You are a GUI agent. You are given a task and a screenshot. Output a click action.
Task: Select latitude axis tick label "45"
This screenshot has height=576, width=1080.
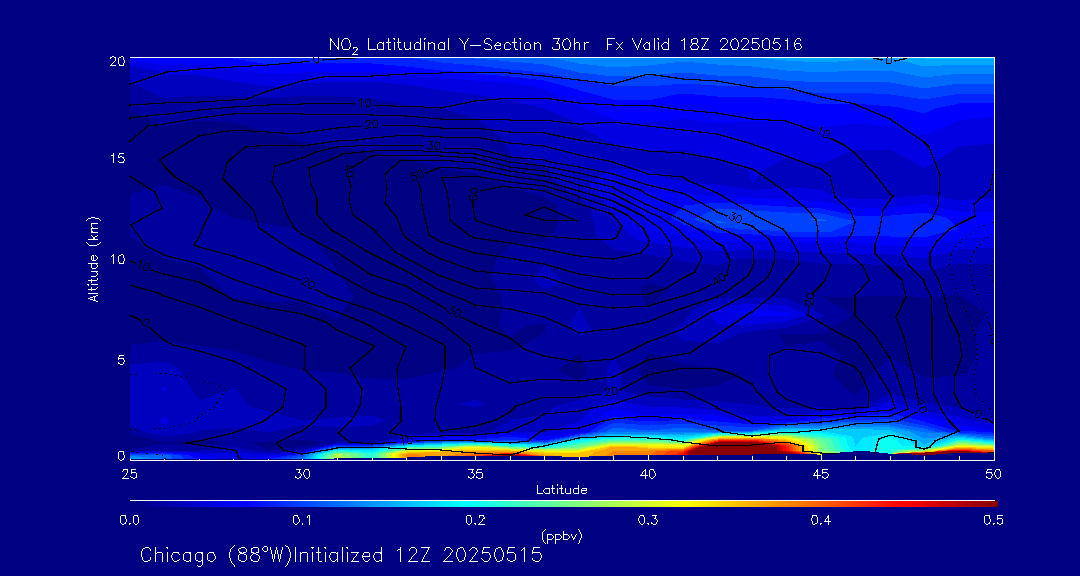[821, 474]
